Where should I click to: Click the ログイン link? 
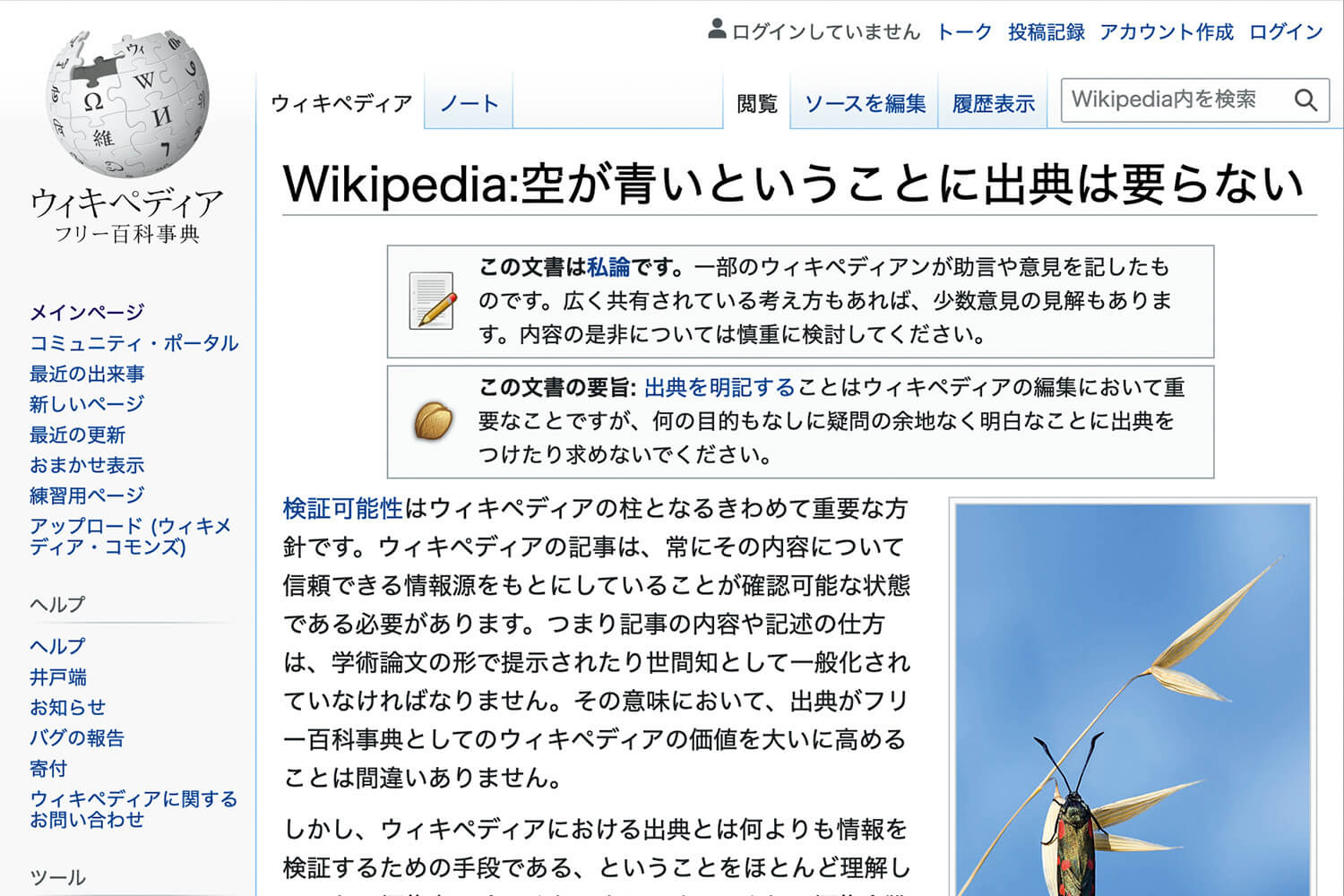pos(1286,32)
